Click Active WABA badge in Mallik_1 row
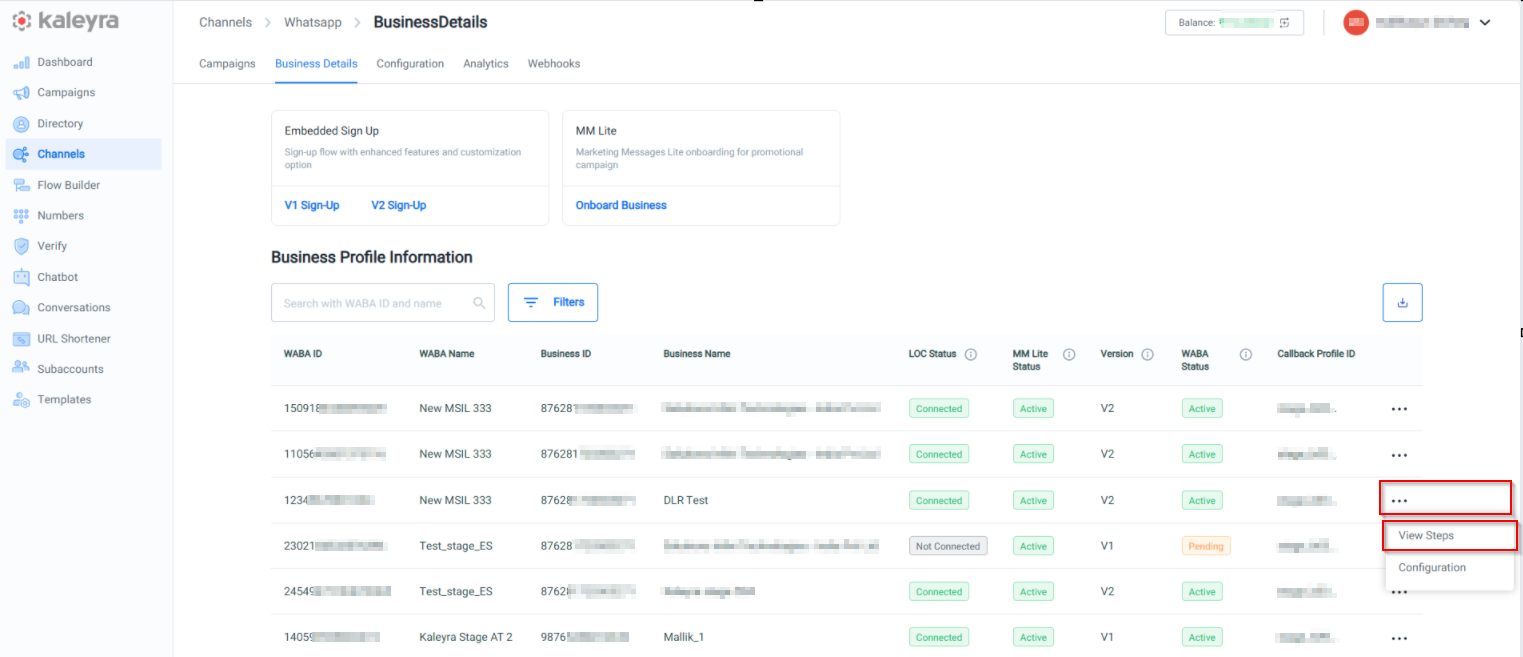 [1202, 637]
